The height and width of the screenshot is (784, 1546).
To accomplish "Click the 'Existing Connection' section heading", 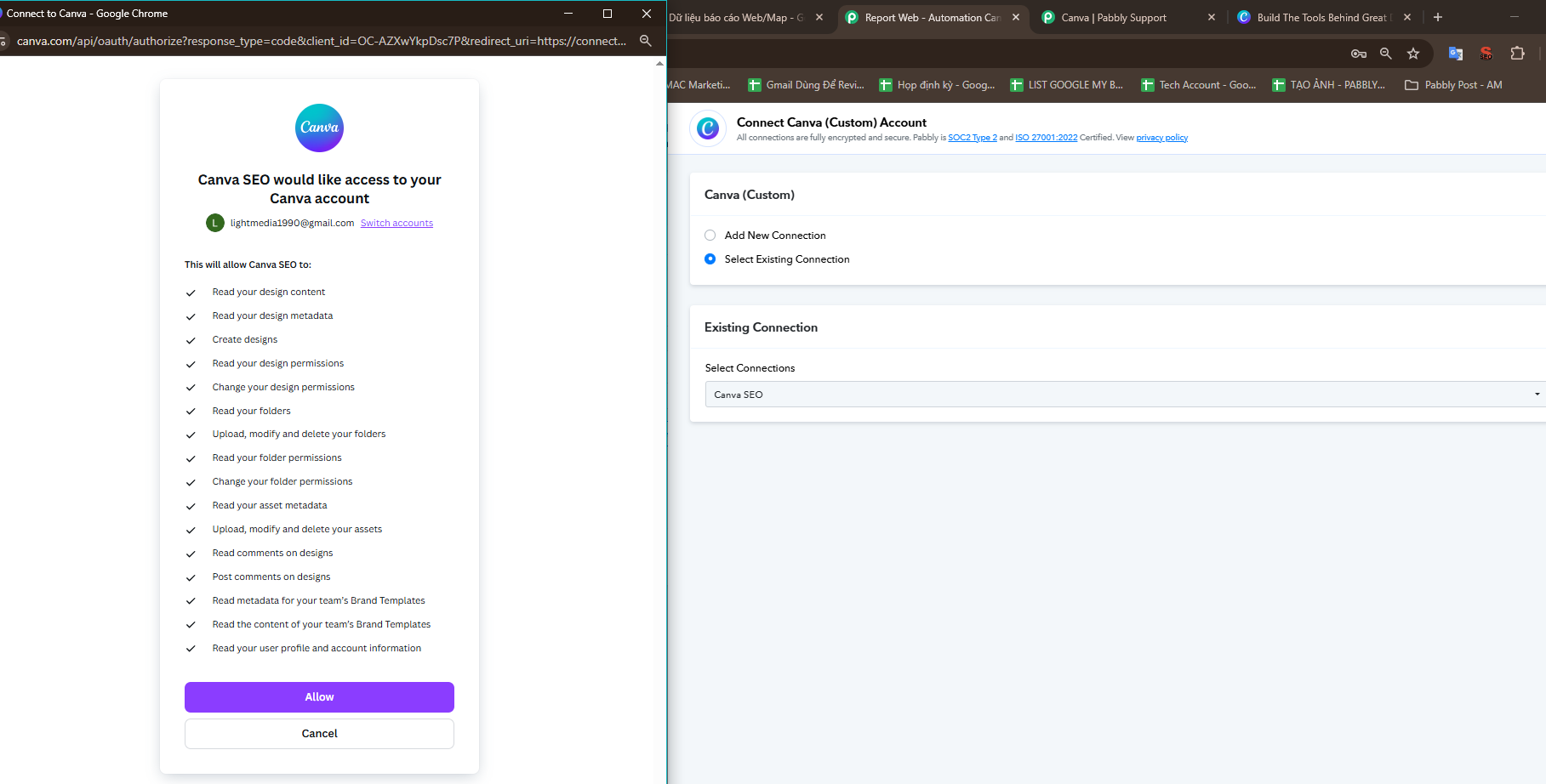I will click(761, 327).
